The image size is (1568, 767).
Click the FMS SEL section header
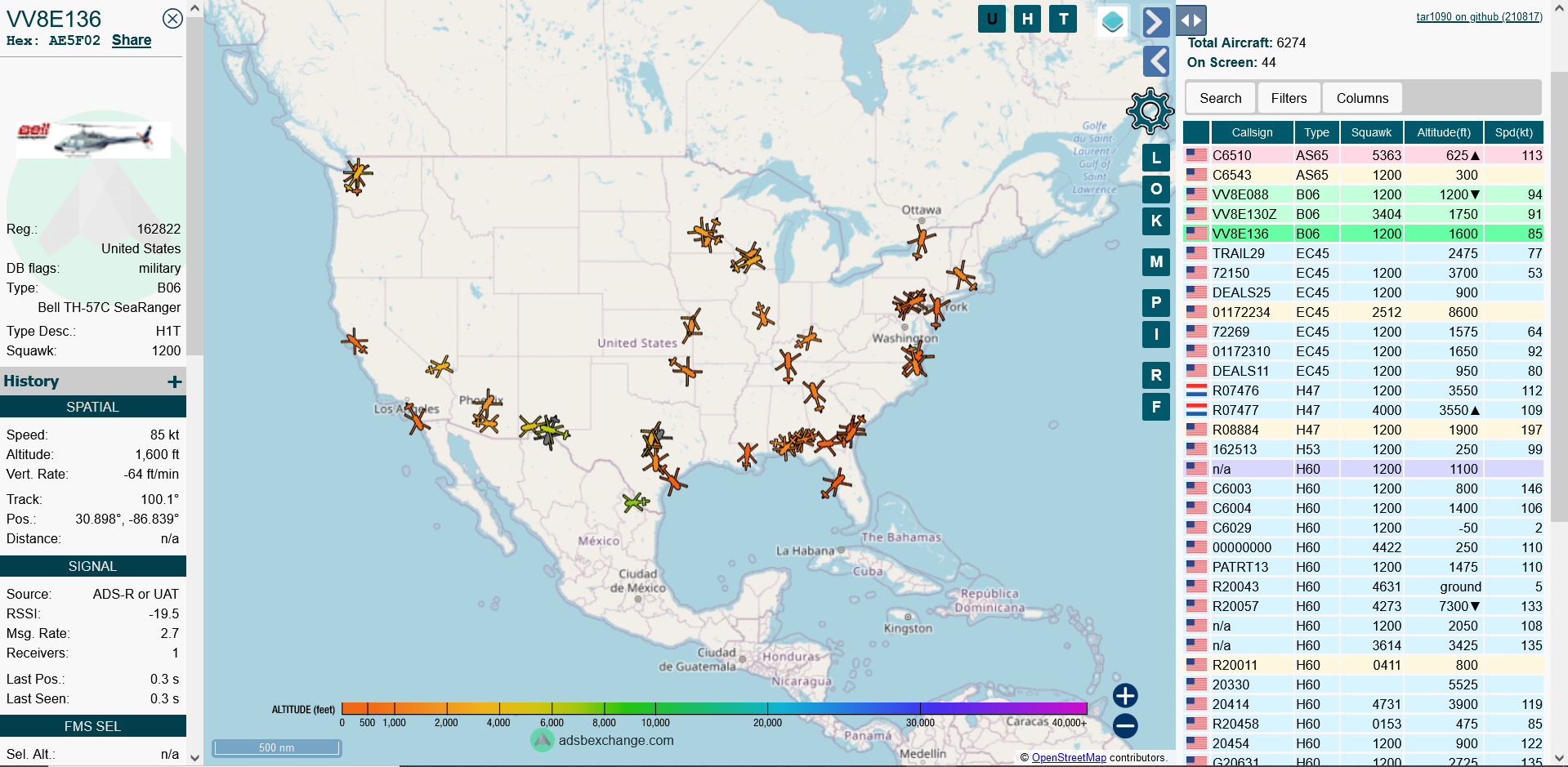(92, 726)
